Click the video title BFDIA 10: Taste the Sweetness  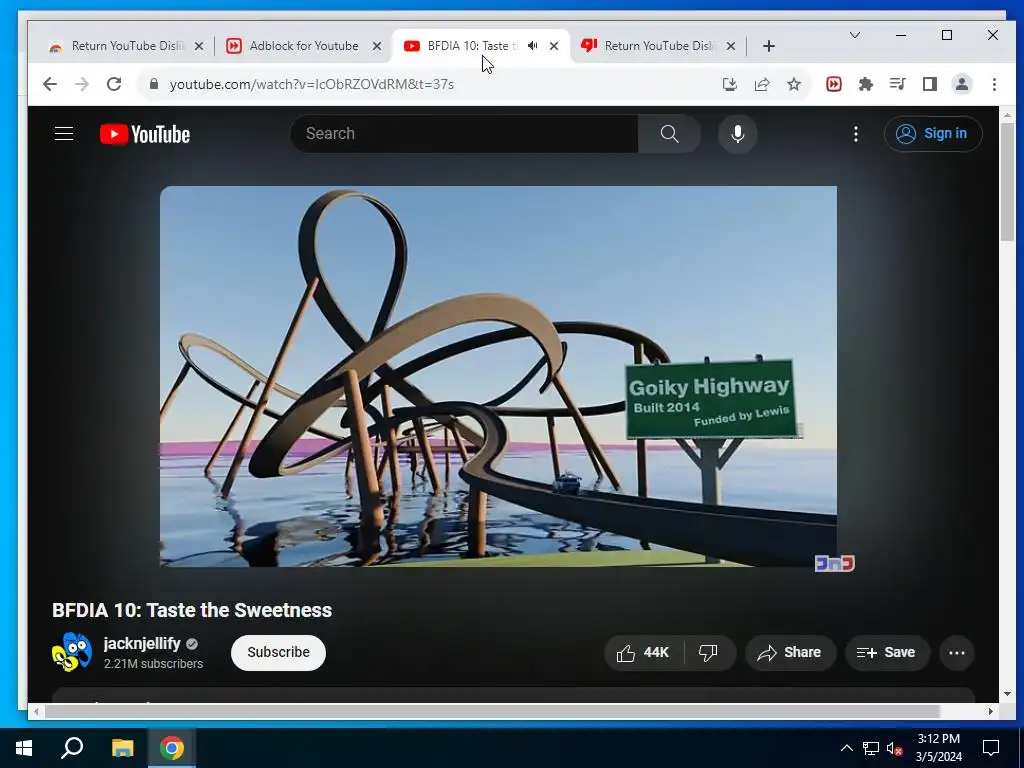click(x=192, y=610)
